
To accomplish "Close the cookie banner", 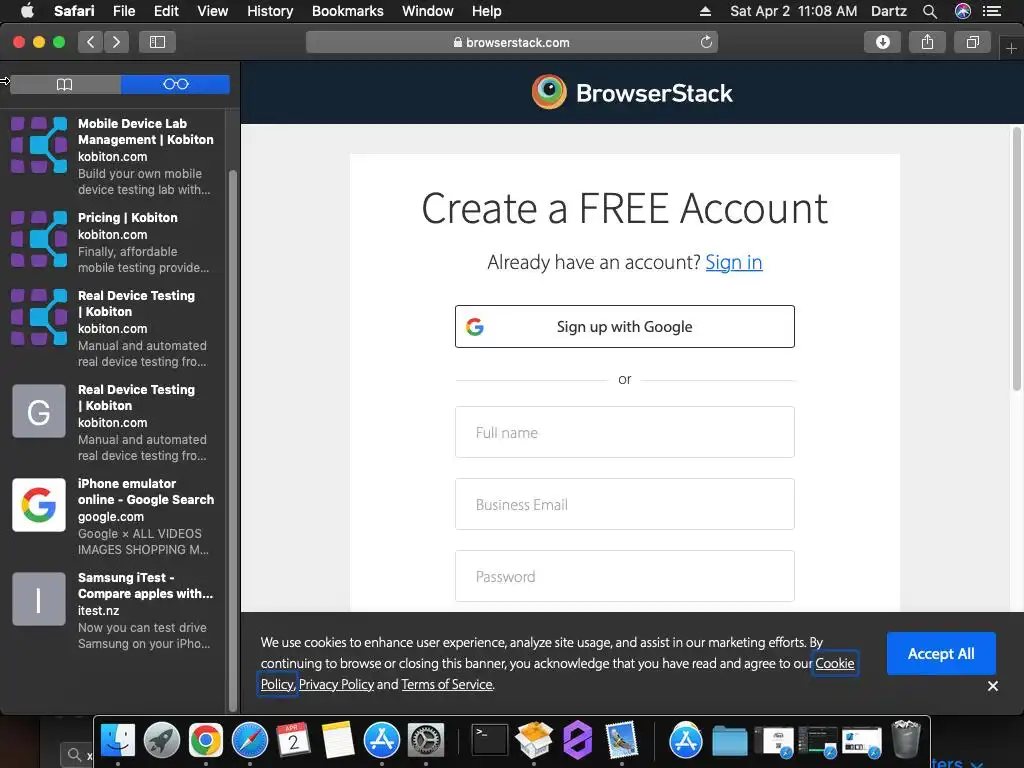I will (993, 686).
